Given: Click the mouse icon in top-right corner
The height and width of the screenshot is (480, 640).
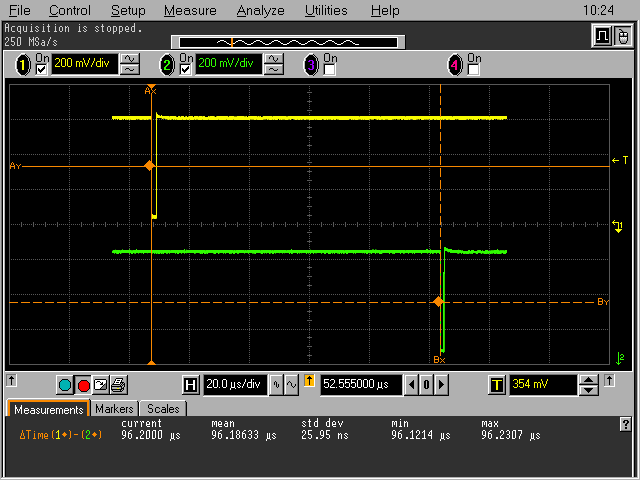Looking at the screenshot, I should 622,37.
